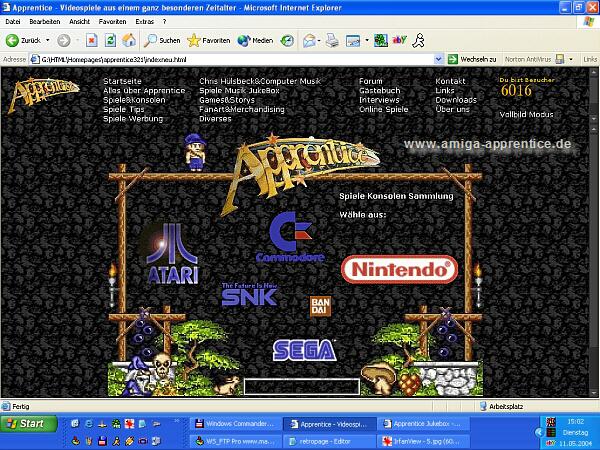Switch to retropage - Editor taskbar window
This screenshot has width=600, height=450.
pyautogui.click(x=329, y=441)
